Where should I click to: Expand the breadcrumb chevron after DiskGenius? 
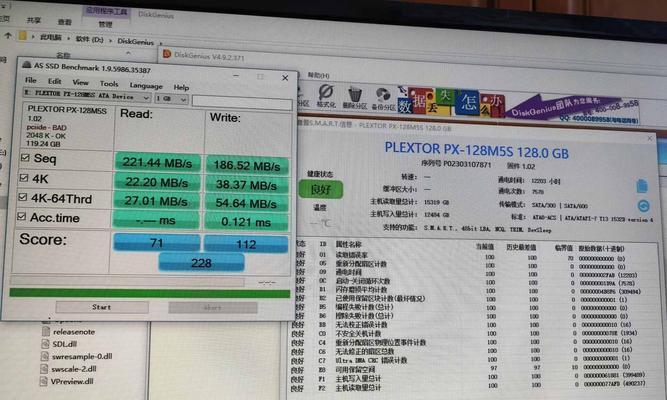click(161, 43)
